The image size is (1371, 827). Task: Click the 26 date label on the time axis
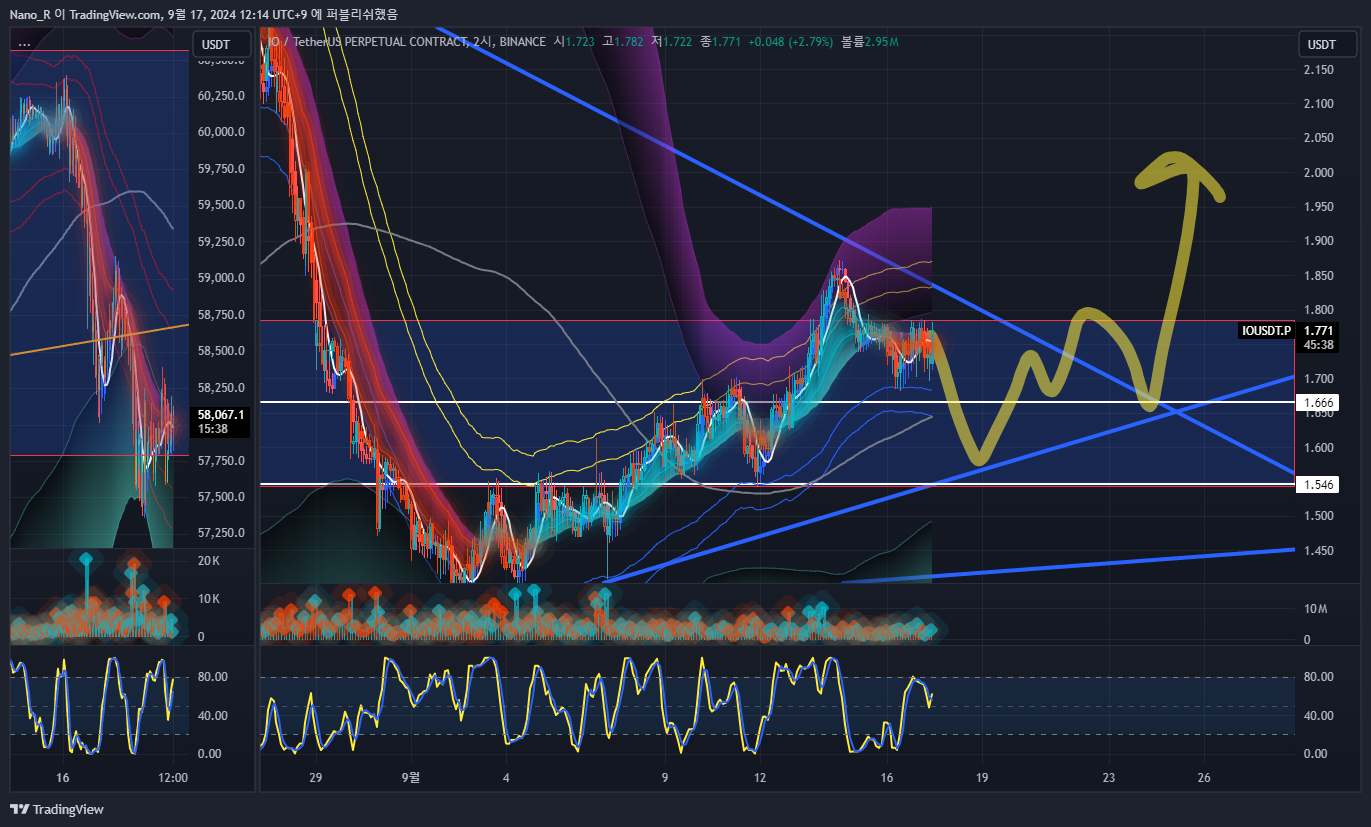pyautogui.click(x=1204, y=778)
